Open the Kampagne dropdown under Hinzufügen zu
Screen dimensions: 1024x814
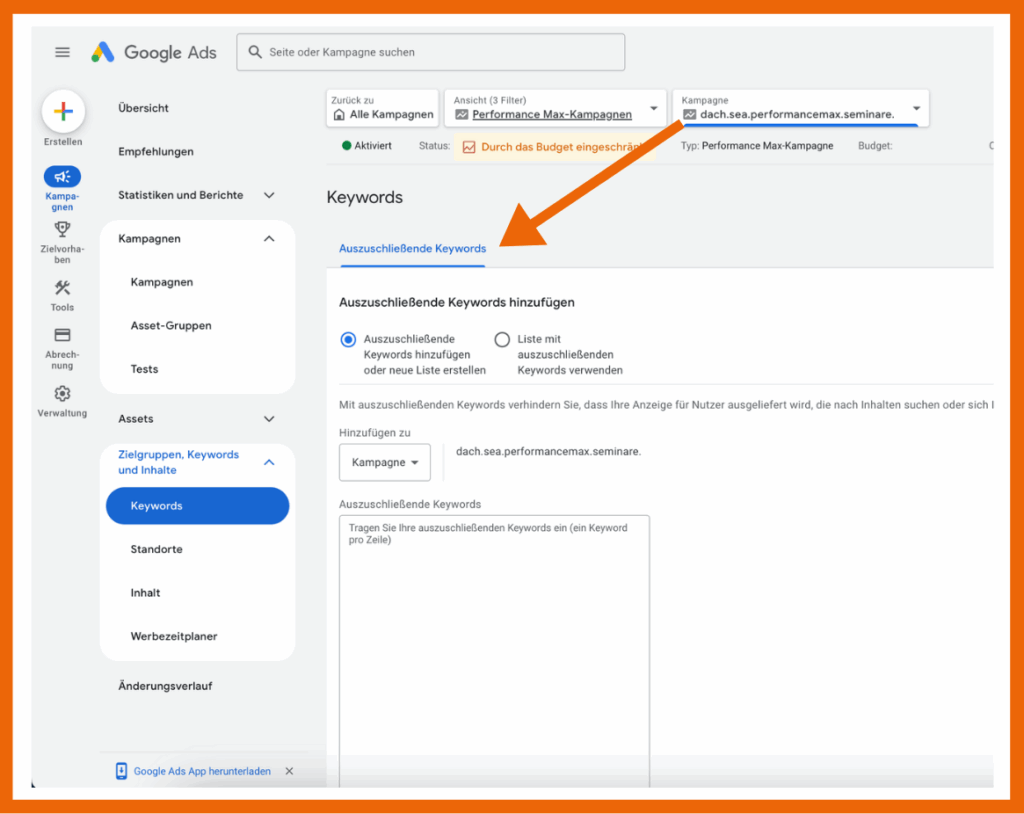pos(384,462)
